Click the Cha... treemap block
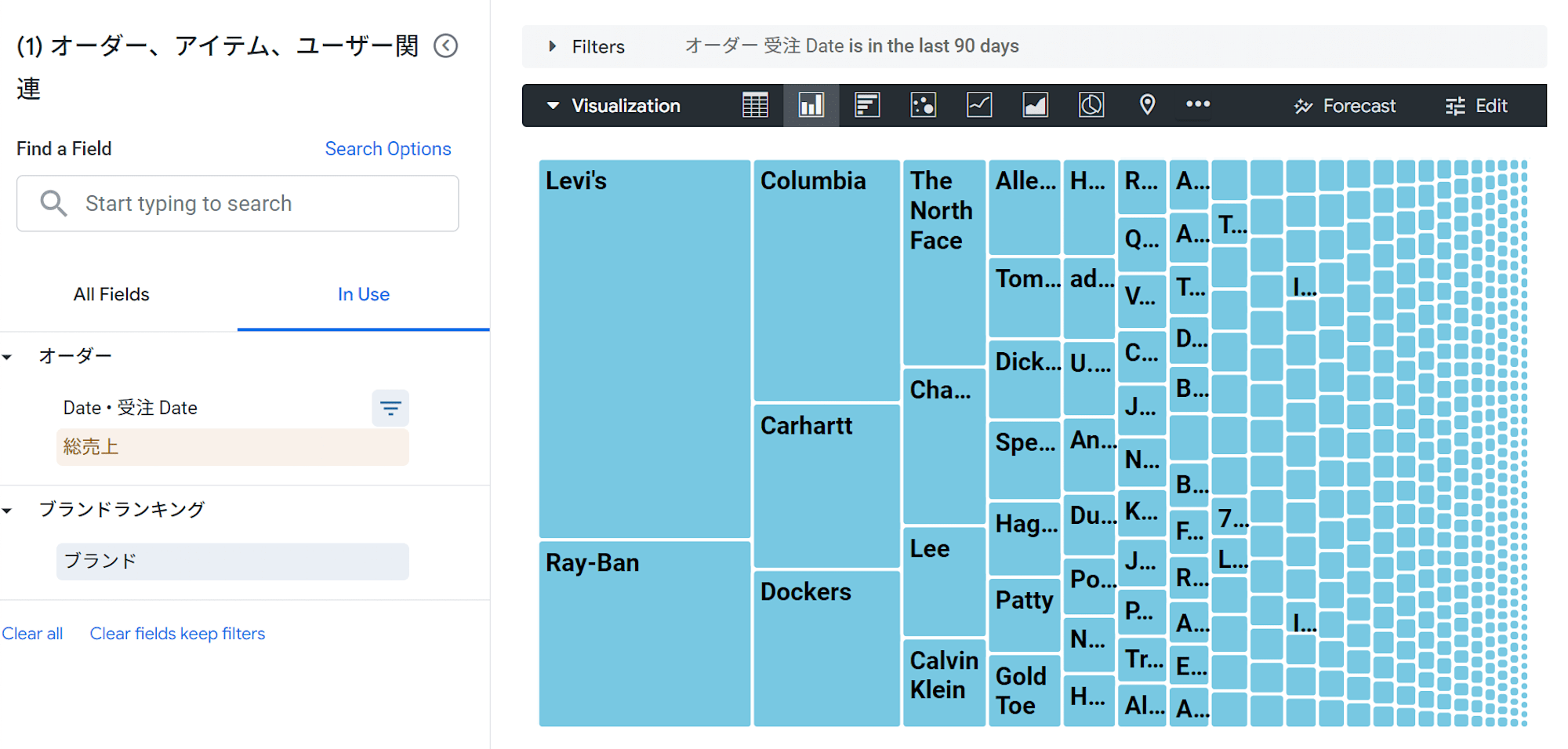Image resolution: width=1568 pixels, height=749 pixels. [x=944, y=446]
